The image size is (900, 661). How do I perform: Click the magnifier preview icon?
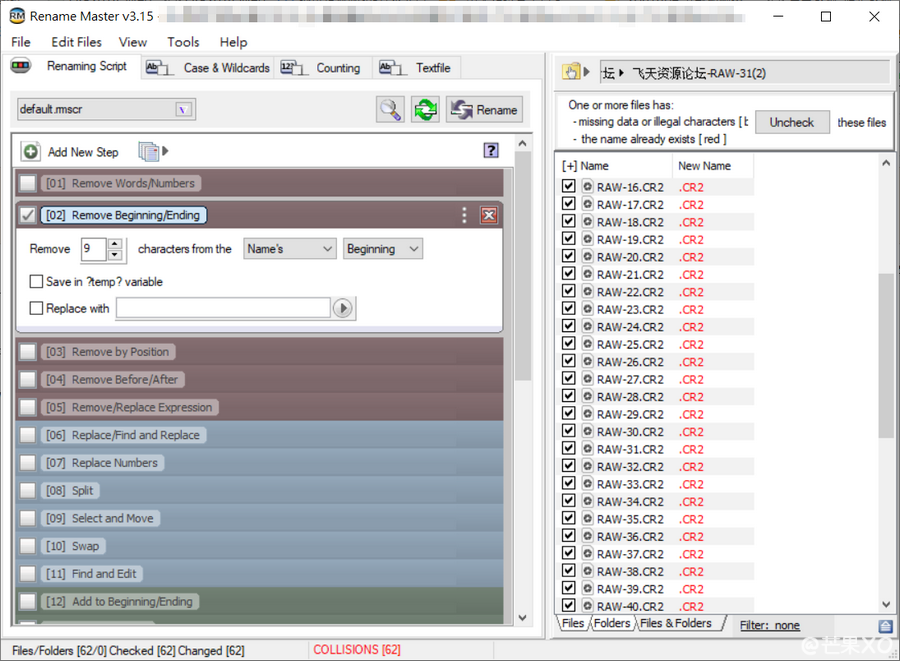pyautogui.click(x=390, y=109)
